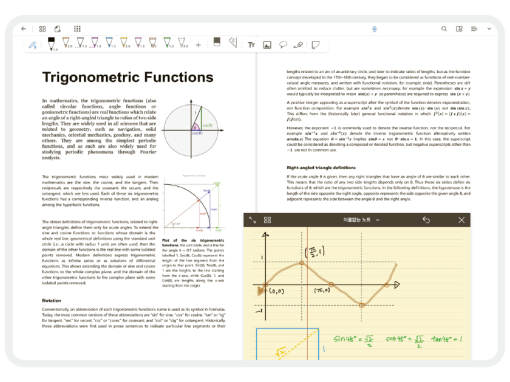Expand the popup note title dropdown
Screen dimensions: 510x382
[378, 220]
